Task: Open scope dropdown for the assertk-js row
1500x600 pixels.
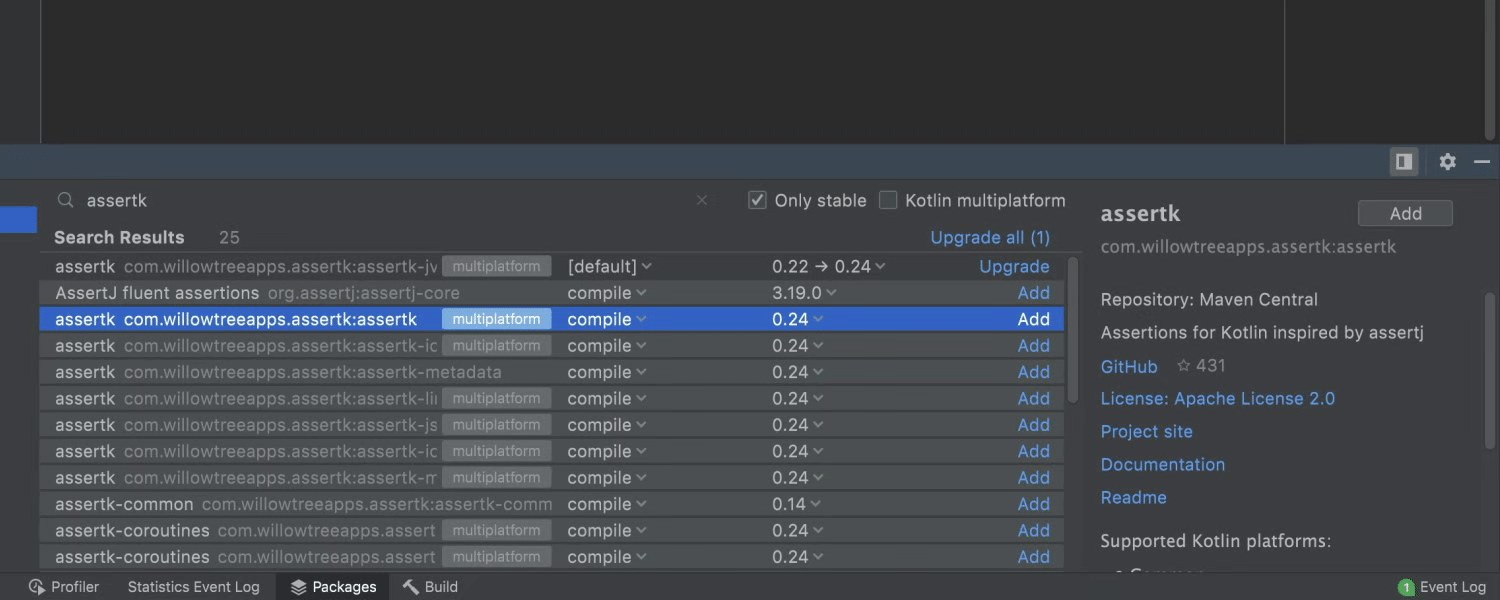Action: [606, 425]
